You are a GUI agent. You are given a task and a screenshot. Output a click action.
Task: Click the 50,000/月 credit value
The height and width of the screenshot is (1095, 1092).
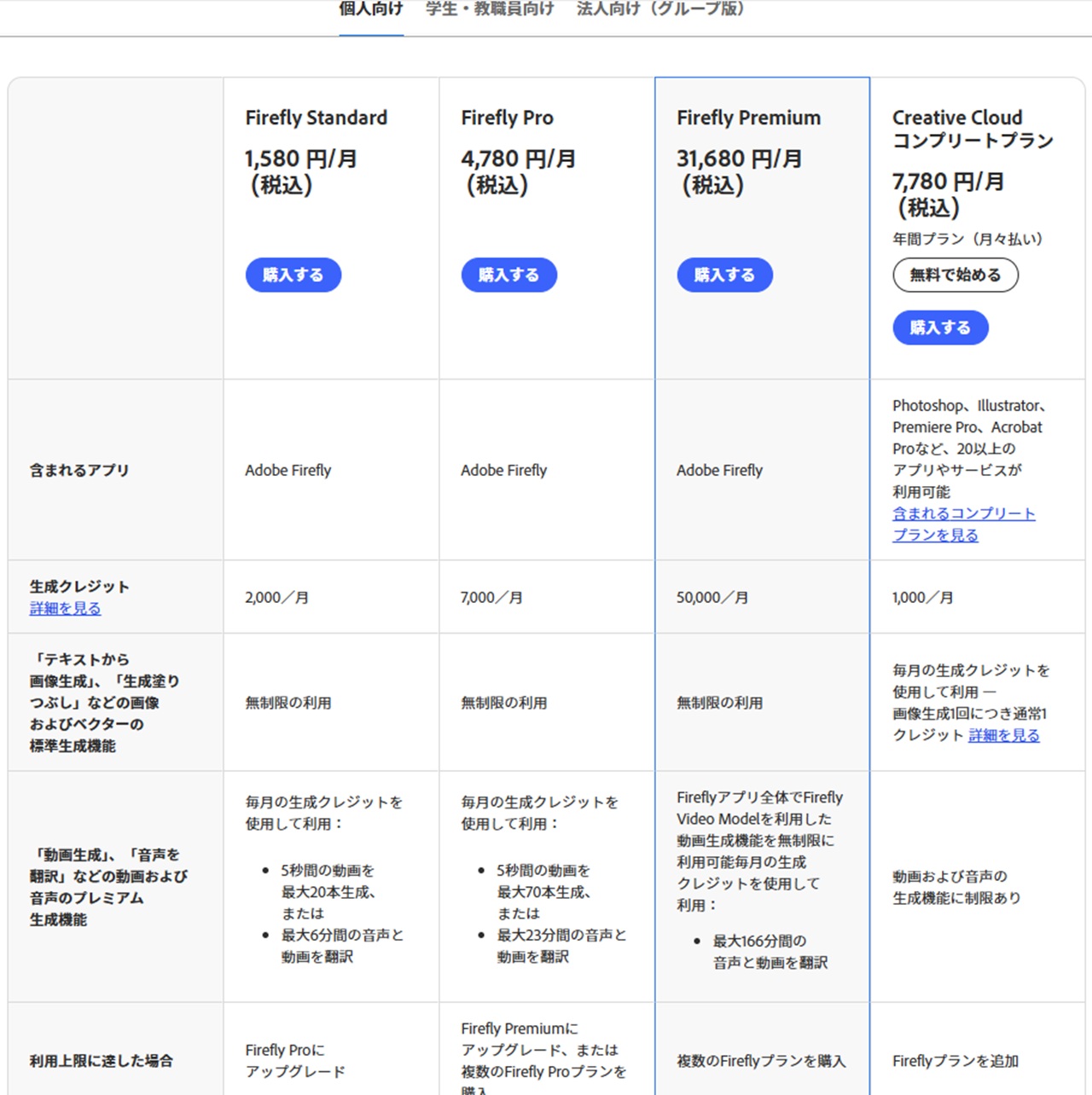(x=712, y=597)
